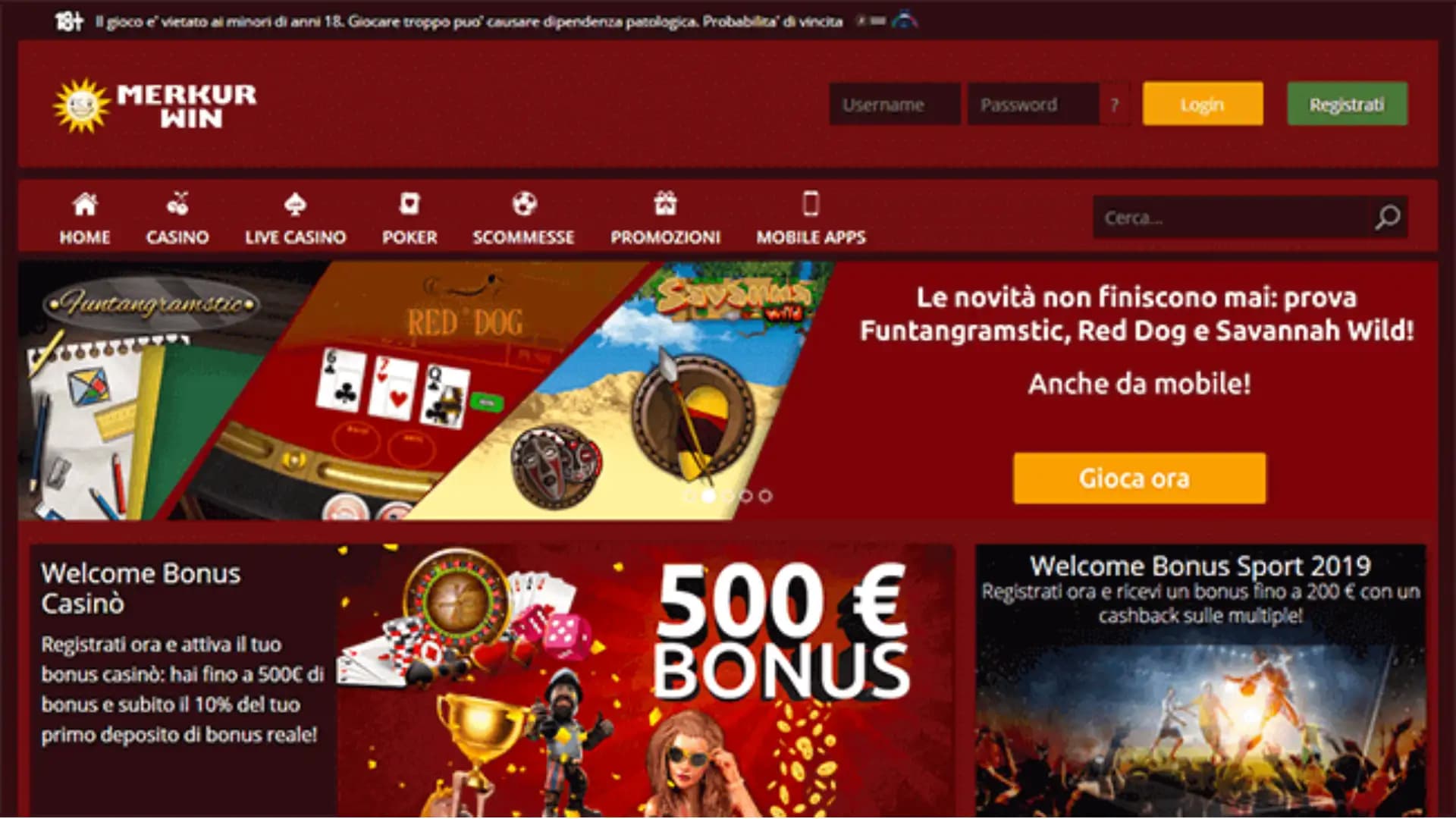Click the Scommesse soccer ball icon
This screenshot has height=819, width=1456.
pos(524,203)
